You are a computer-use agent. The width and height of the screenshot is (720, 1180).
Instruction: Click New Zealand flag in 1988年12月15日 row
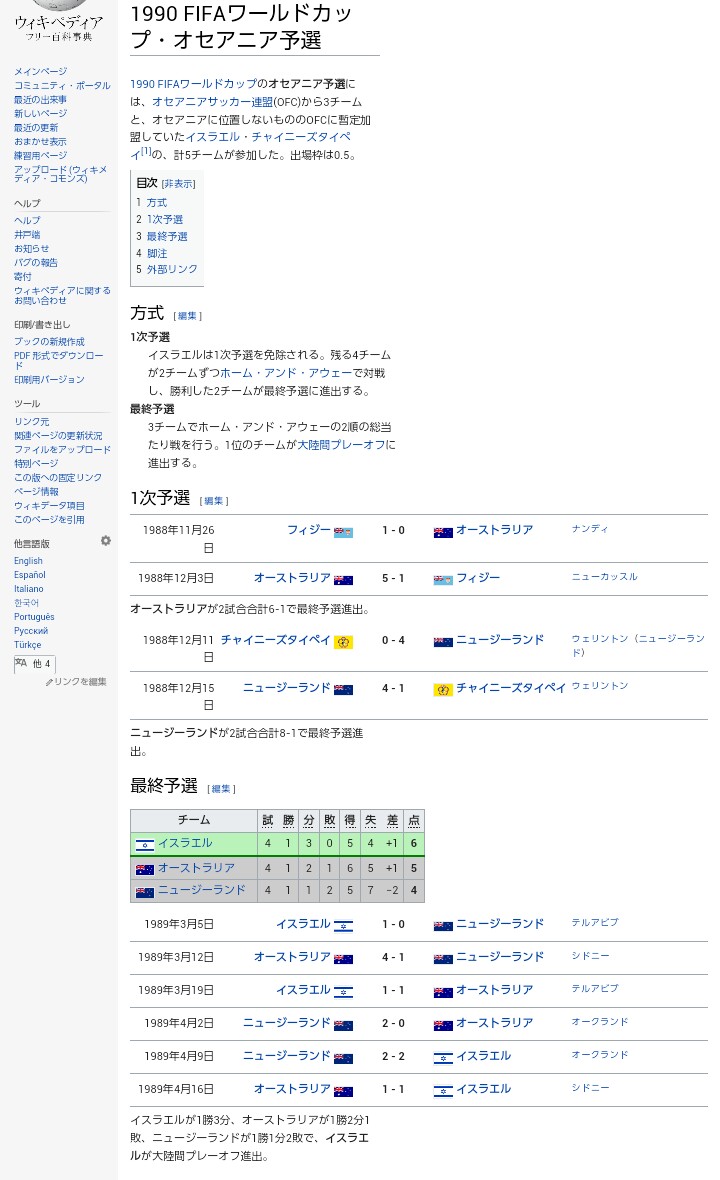343,690
